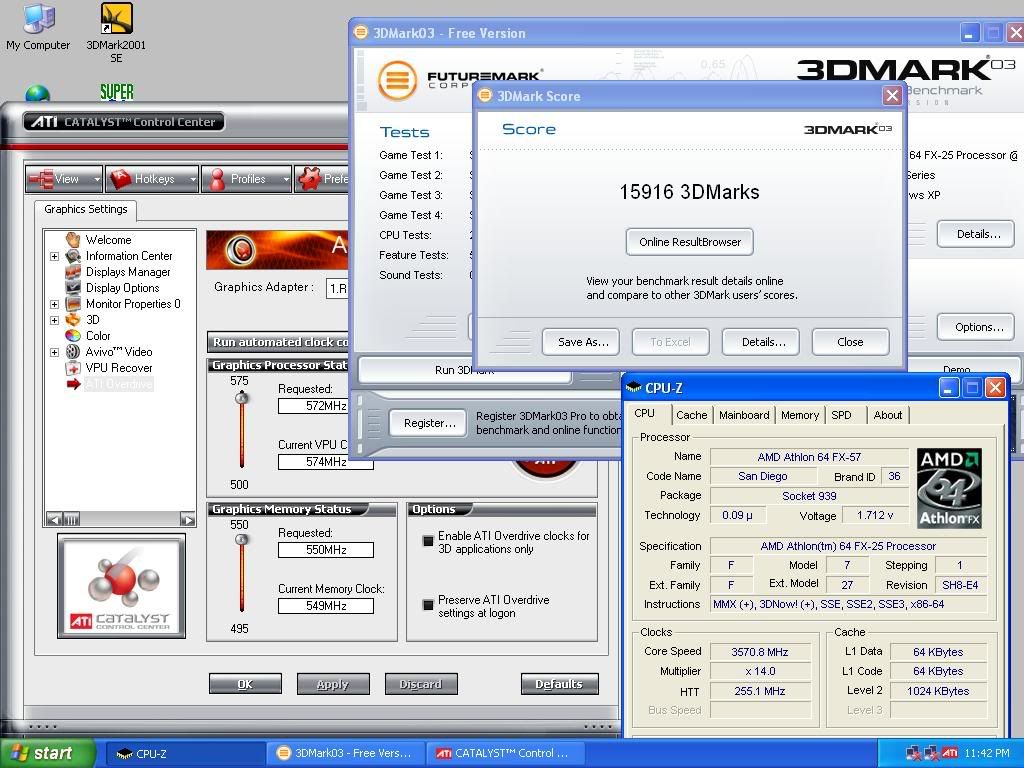Click Save As in 3DMark Score dialog

[x=581, y=342]
